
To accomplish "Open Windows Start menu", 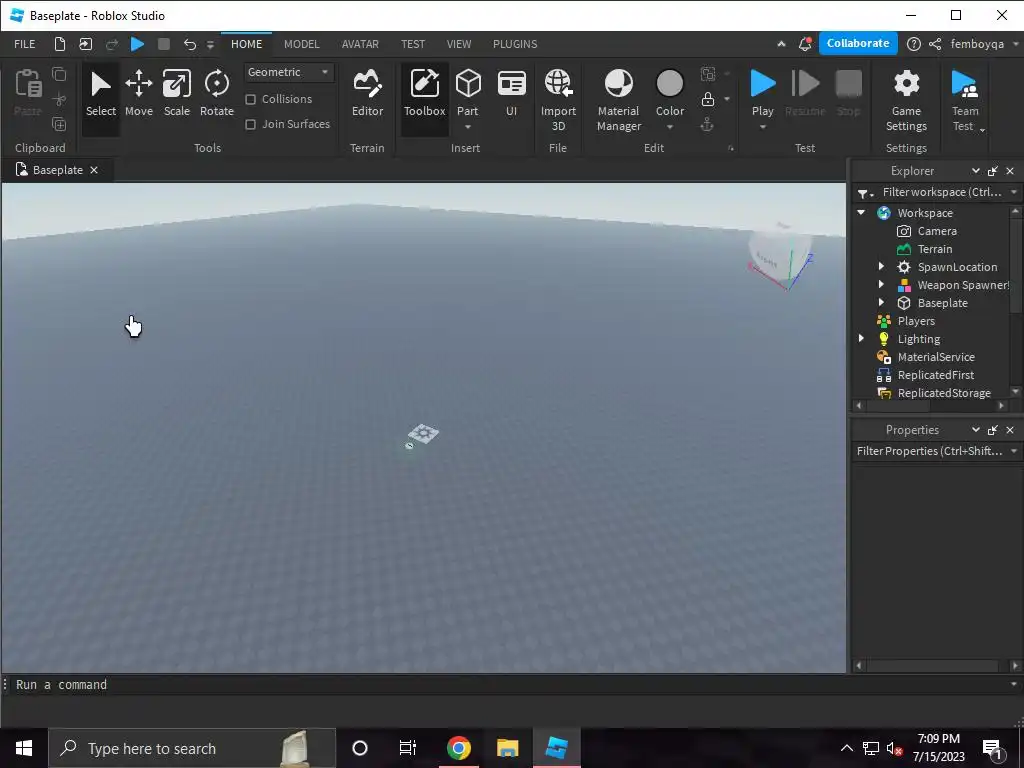I will tap(24, 748).
